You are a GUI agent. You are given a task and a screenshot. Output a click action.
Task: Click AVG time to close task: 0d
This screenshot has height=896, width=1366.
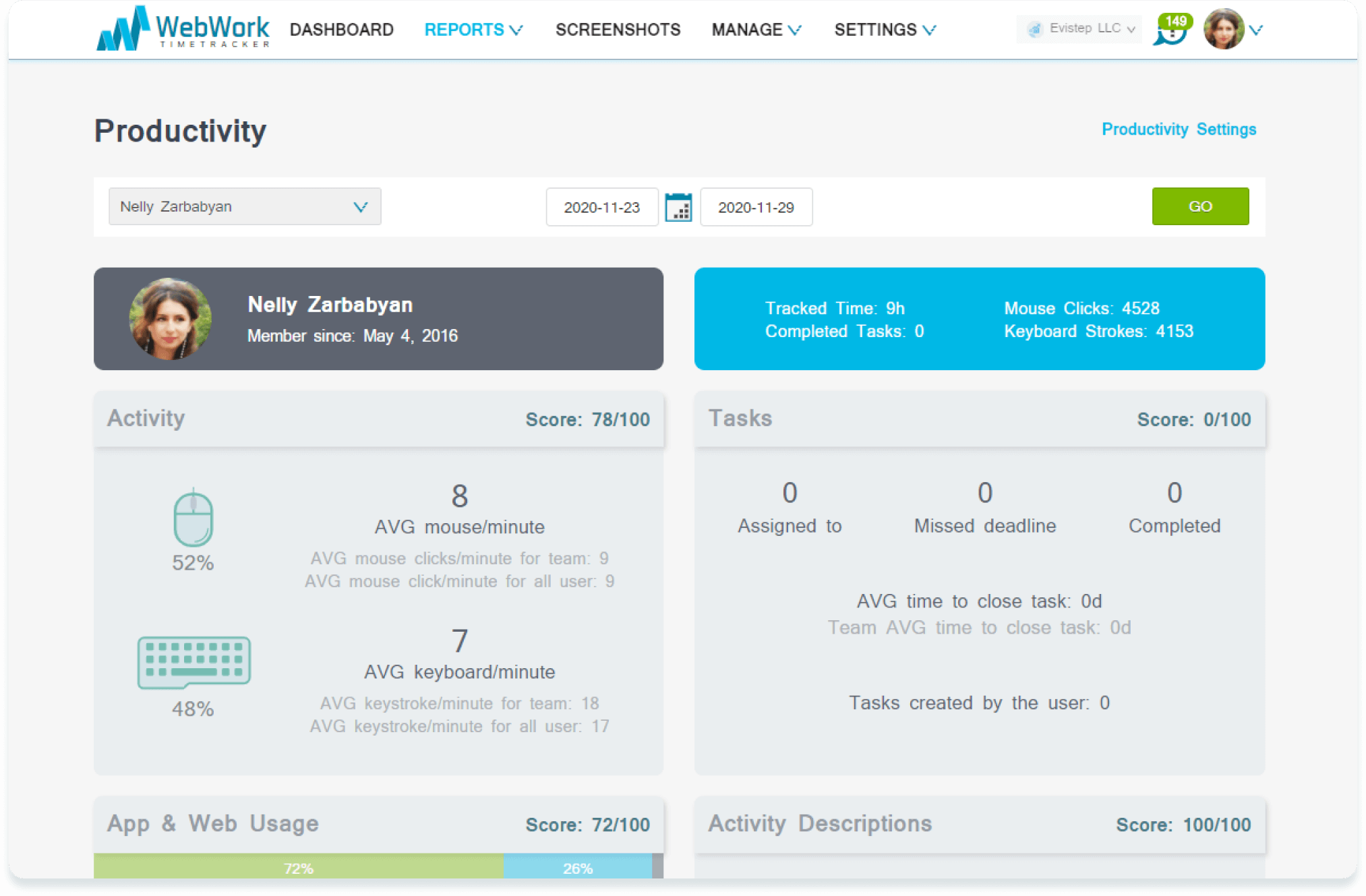(x=979, y=601)
